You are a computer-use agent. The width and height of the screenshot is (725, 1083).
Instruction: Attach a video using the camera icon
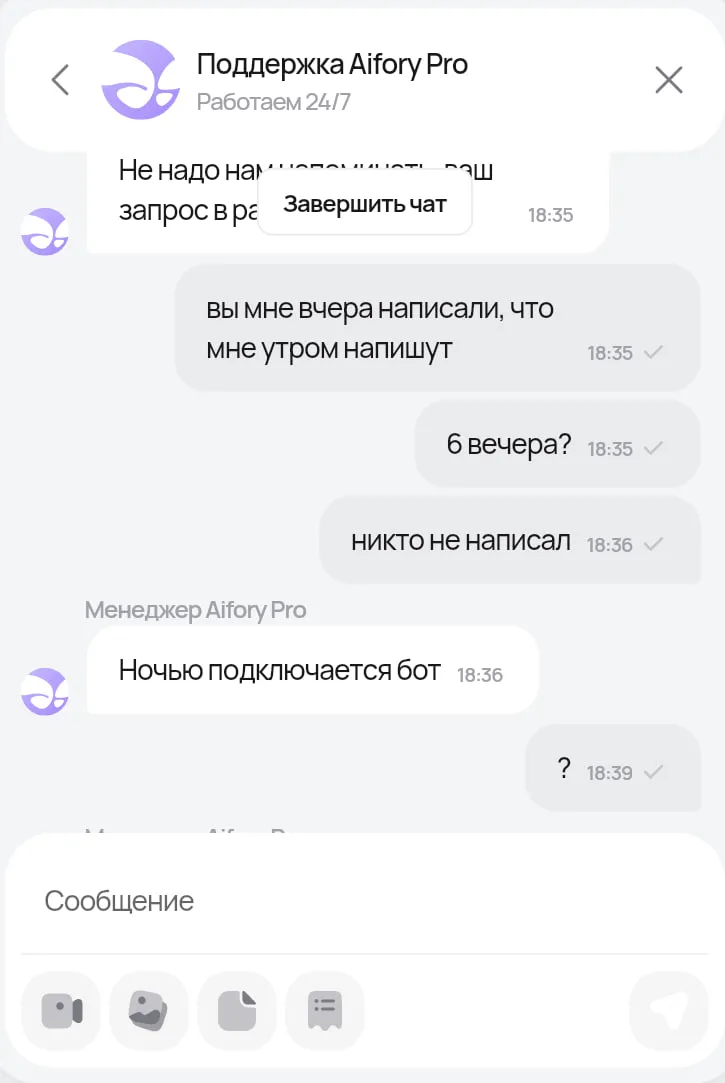(61, 1010)
